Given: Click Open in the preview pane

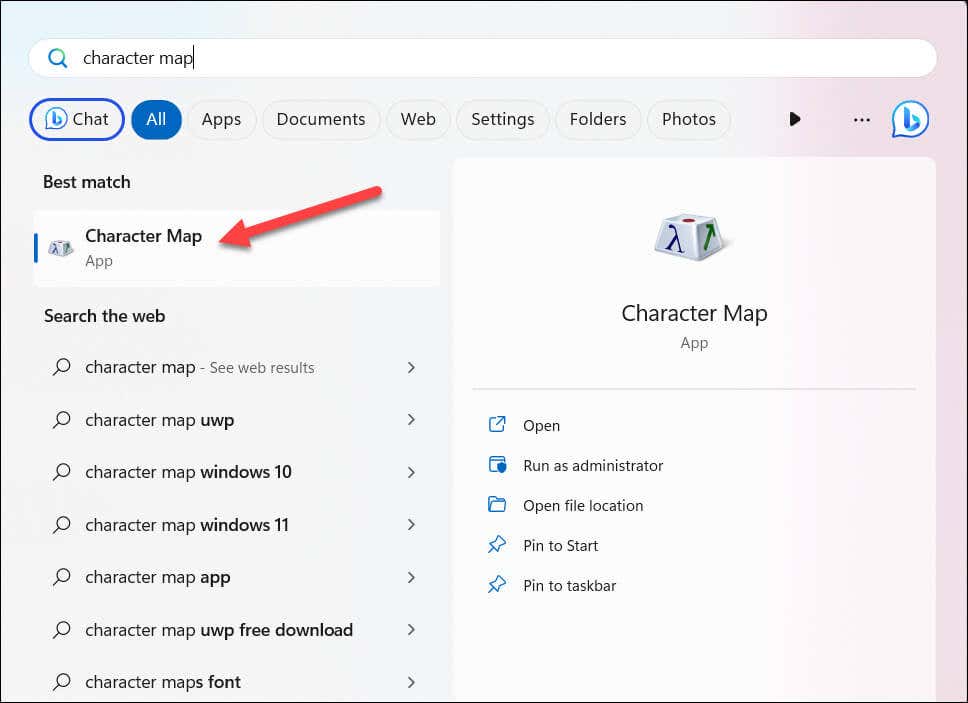Looking at the screenshot, I should click(541, 426).
